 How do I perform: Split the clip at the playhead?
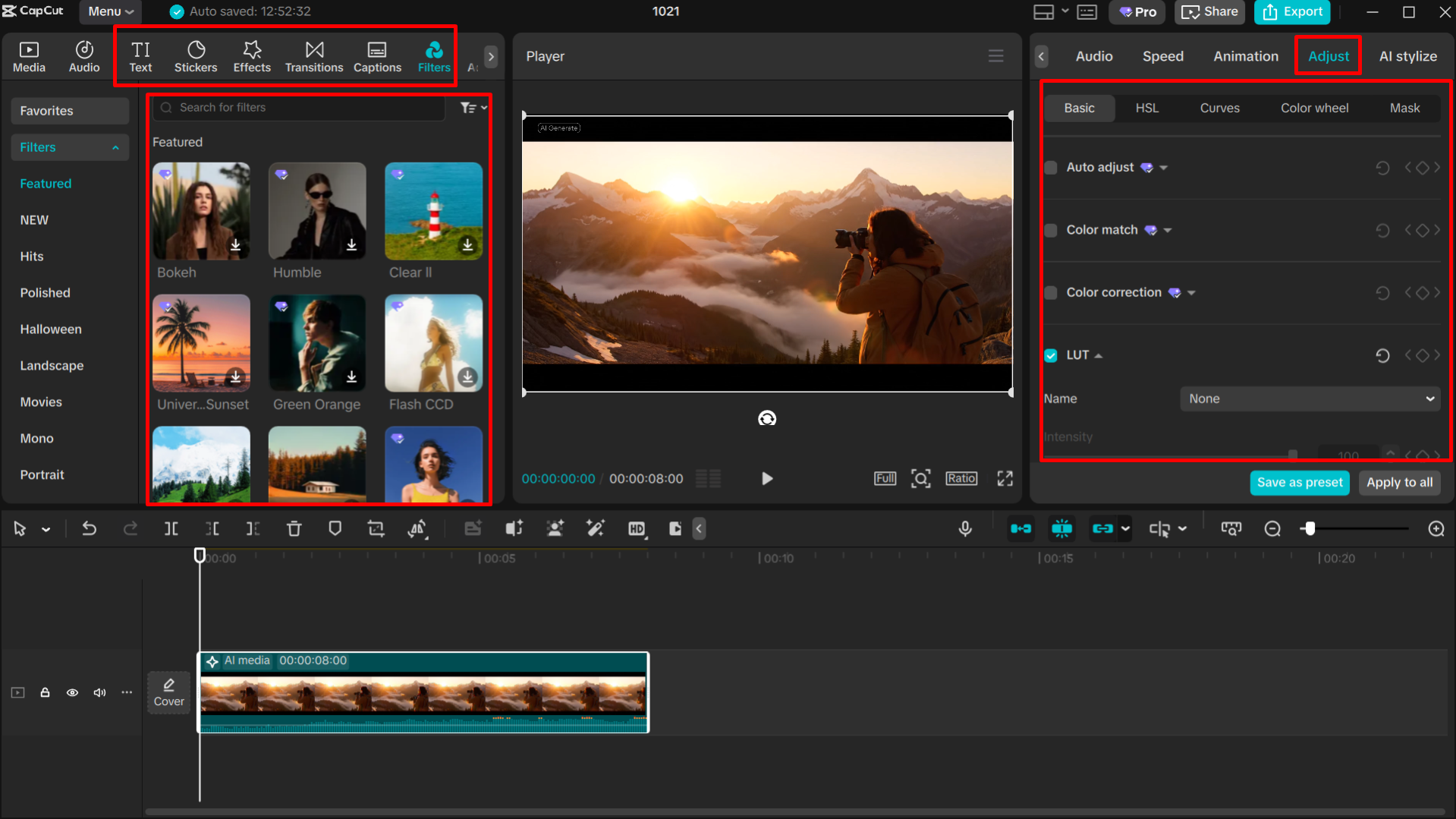pos(171,528)
